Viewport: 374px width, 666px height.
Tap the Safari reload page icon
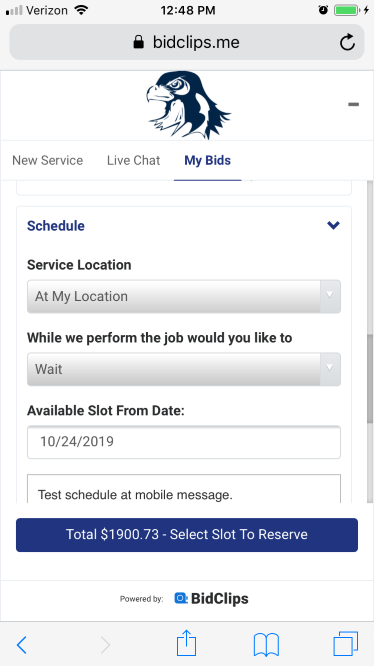tap(347, 42)
